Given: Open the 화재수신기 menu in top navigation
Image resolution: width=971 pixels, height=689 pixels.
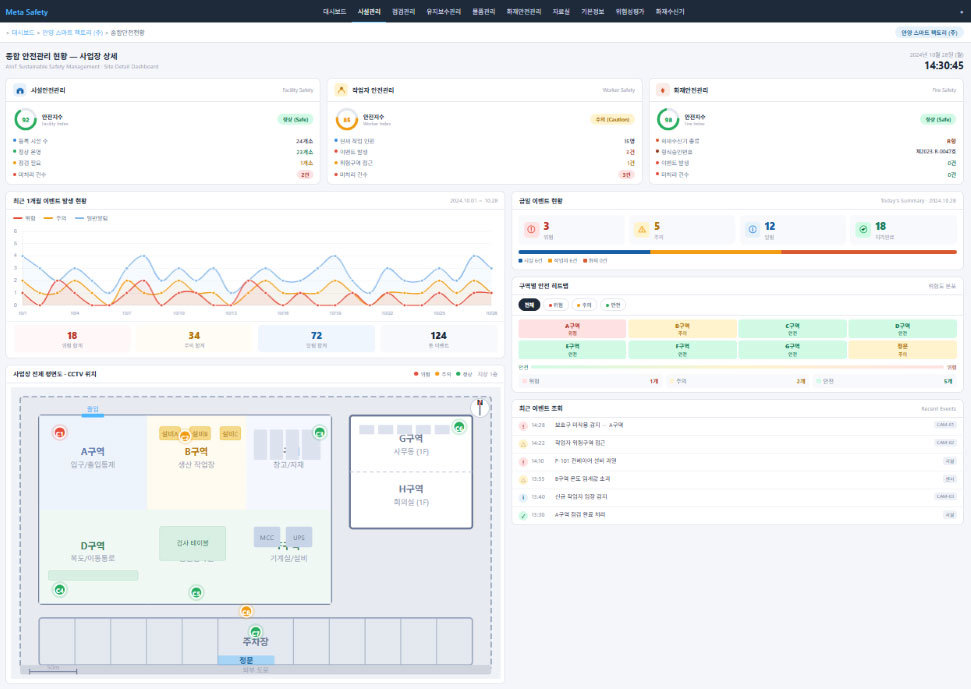Looking at the screenshot, I should point(670,12).
